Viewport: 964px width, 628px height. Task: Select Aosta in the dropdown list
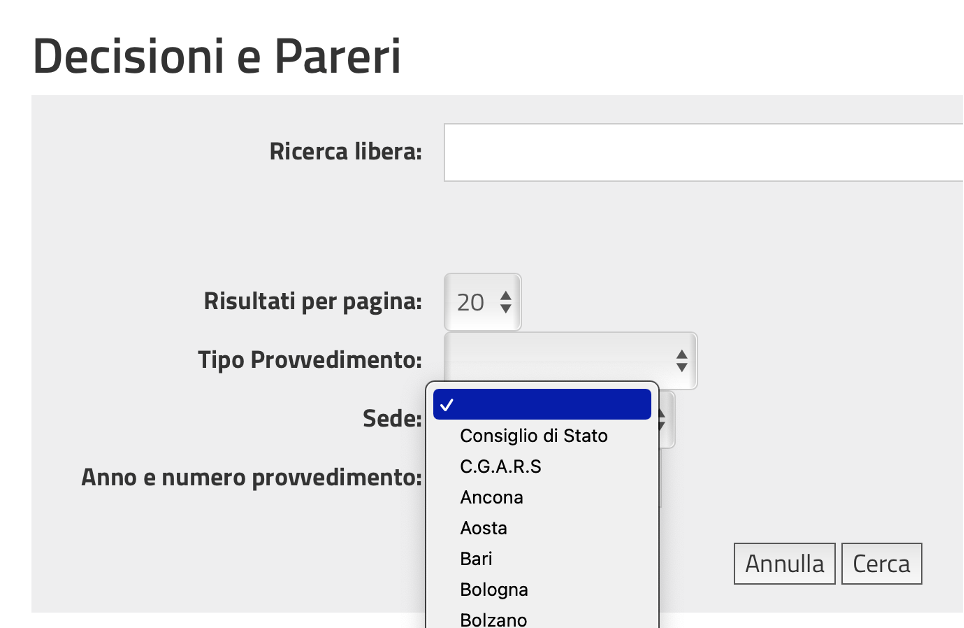point(483,528)
